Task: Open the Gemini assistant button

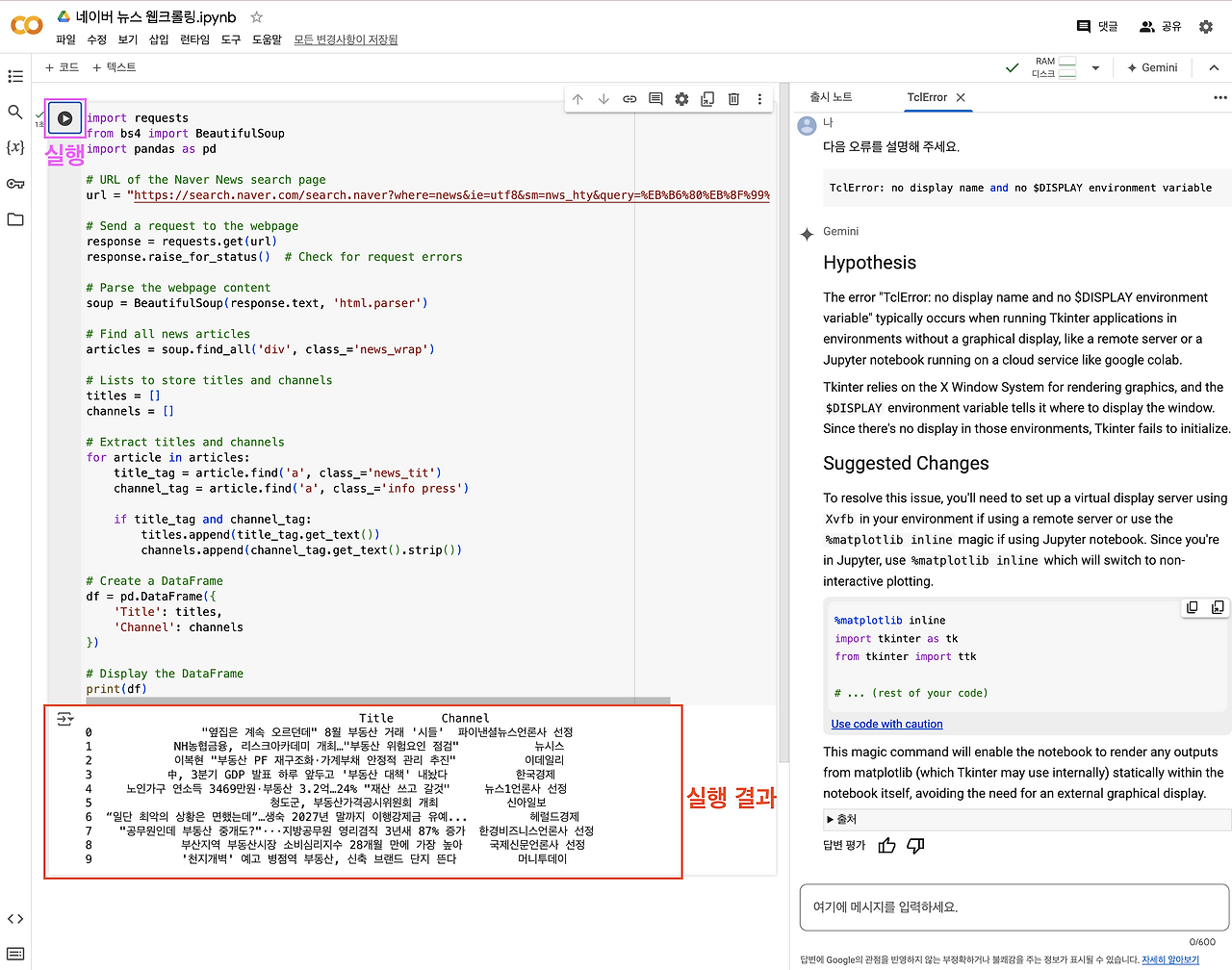Action: (x=1152, y=67)
